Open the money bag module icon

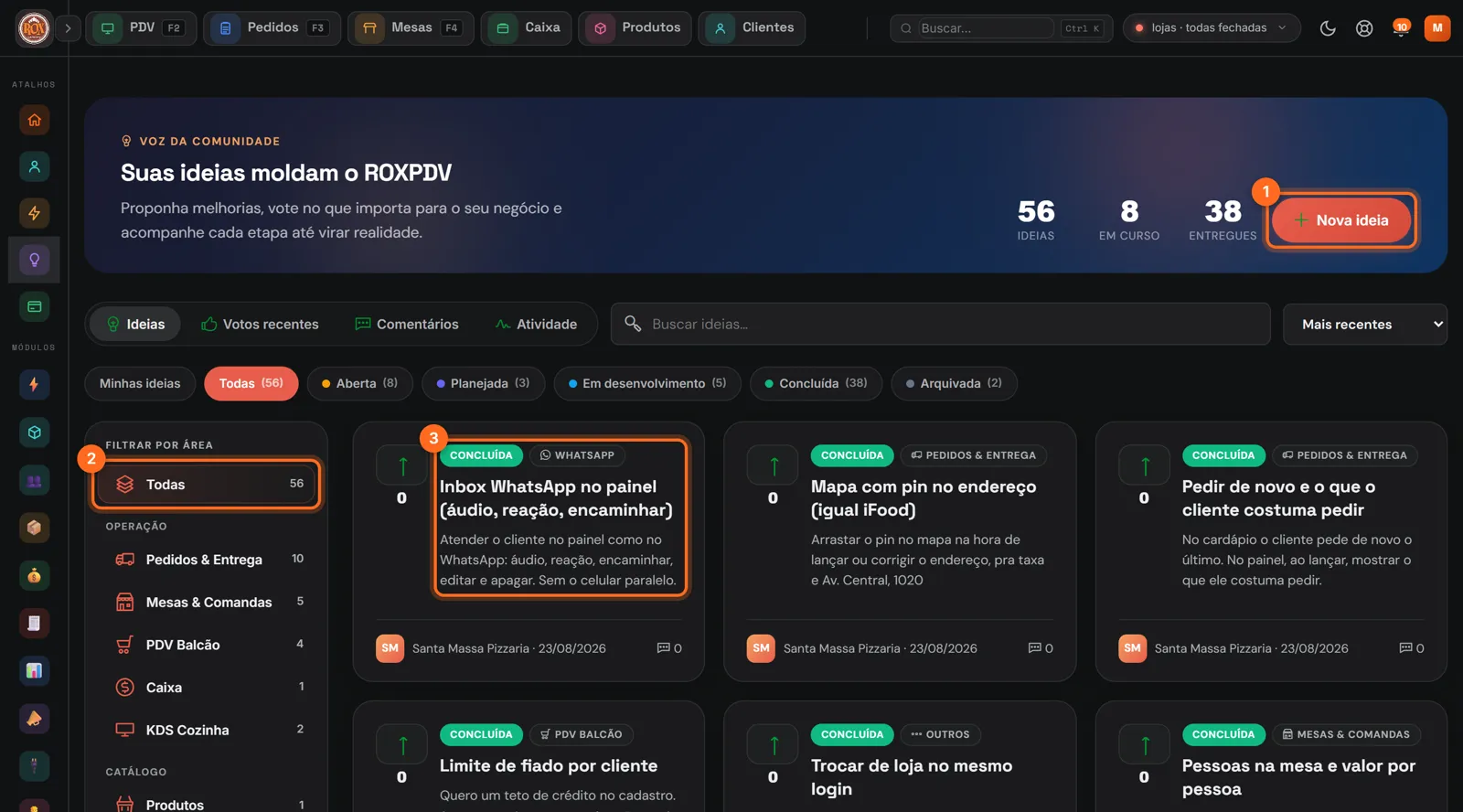[x=34, y=575]
